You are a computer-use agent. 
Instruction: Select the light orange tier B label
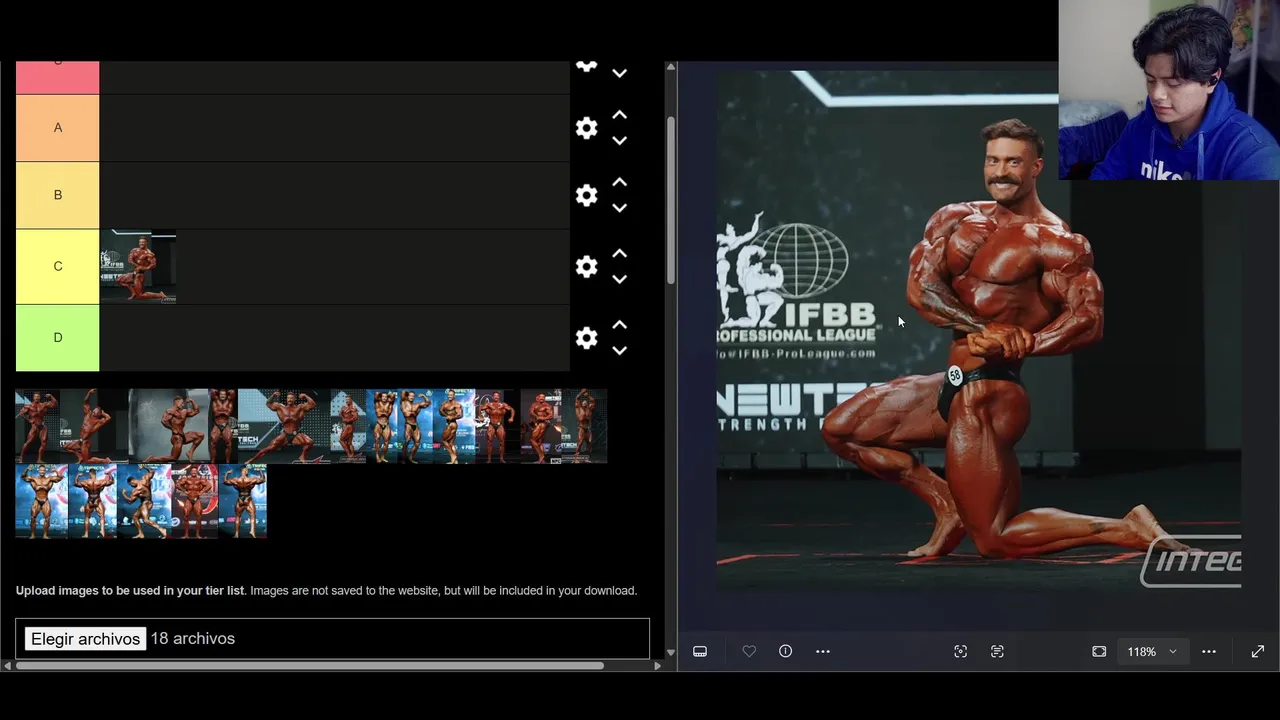pos(58,195)
